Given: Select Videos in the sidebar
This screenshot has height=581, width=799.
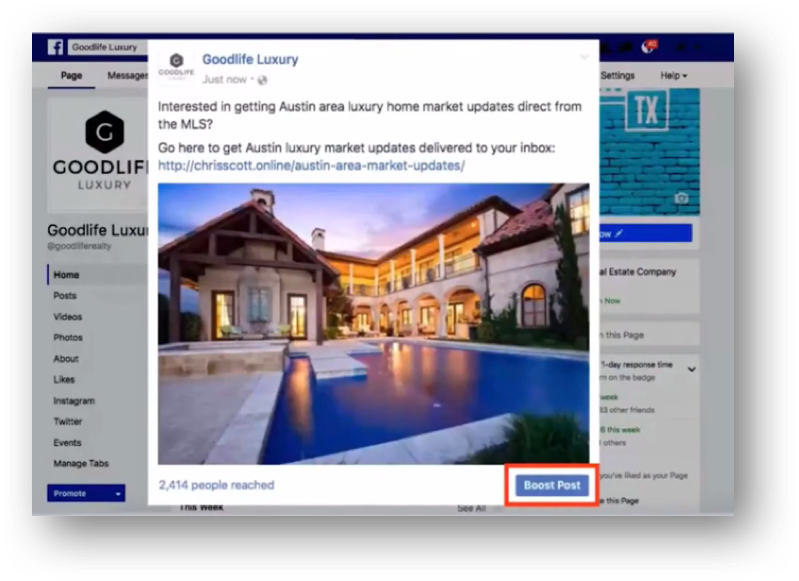Looking at the screenshot, I should tap(68, 317).
